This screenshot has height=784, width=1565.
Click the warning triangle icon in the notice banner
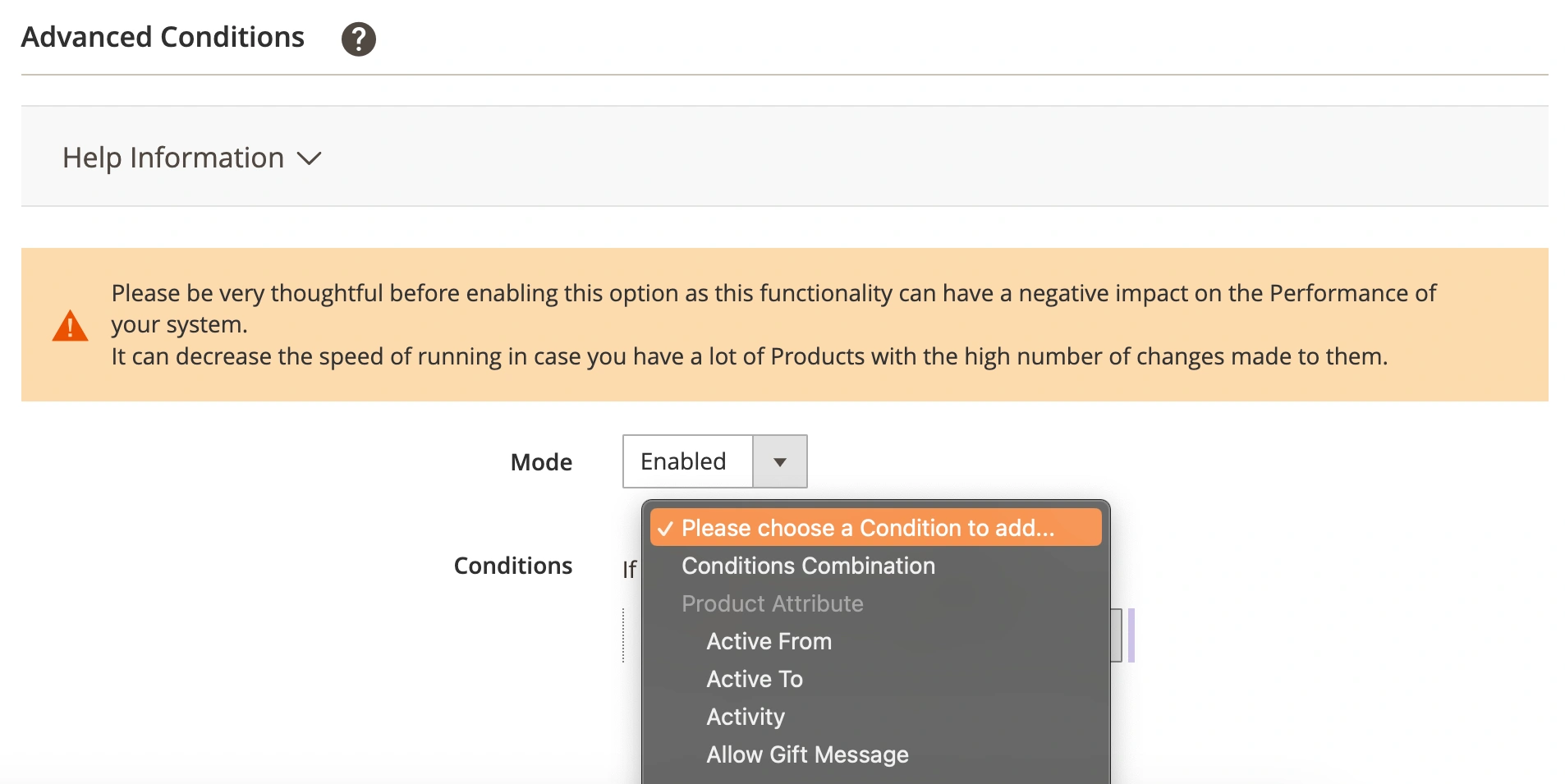pos(70,325)
